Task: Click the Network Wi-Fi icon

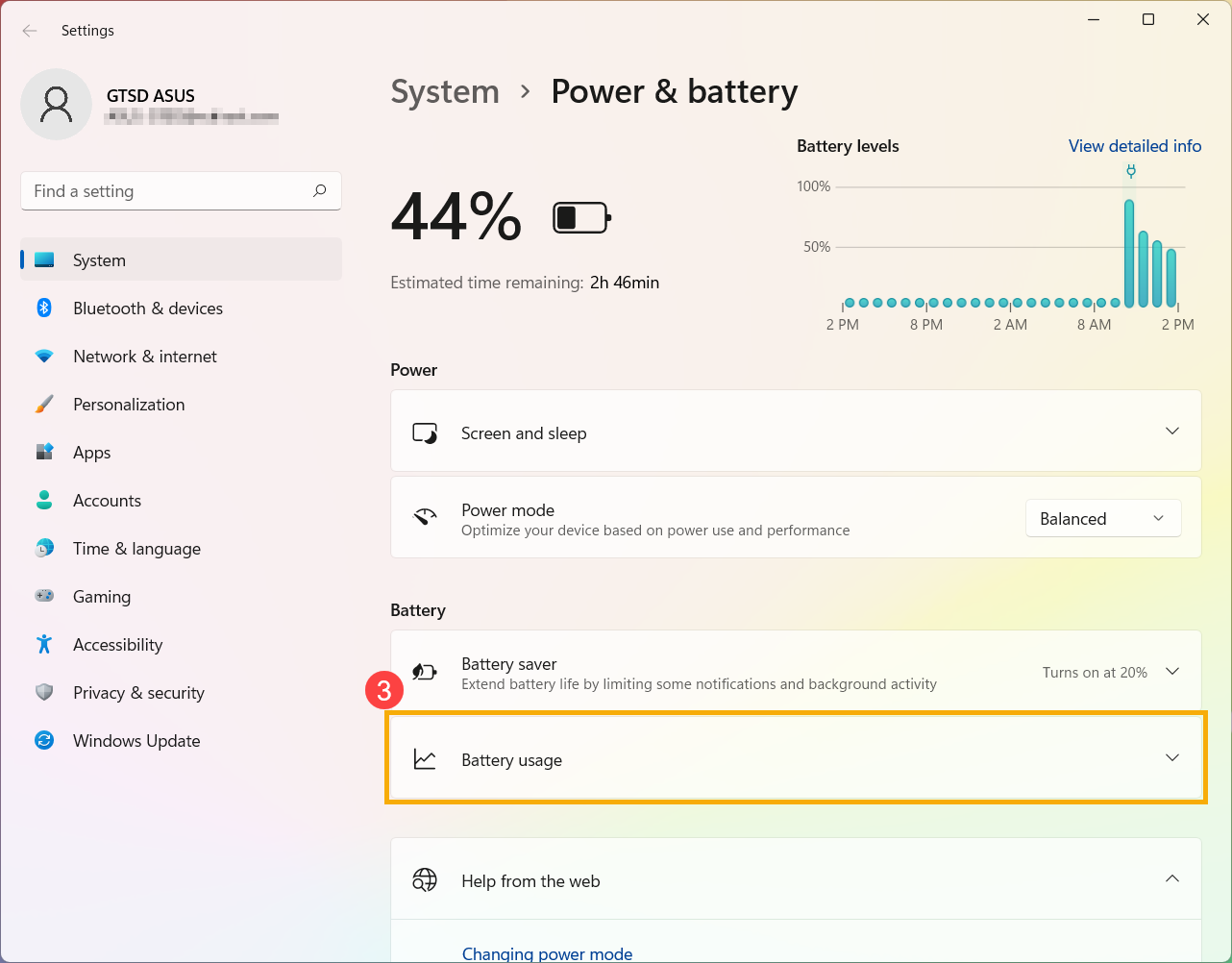Action: (44, 356)
